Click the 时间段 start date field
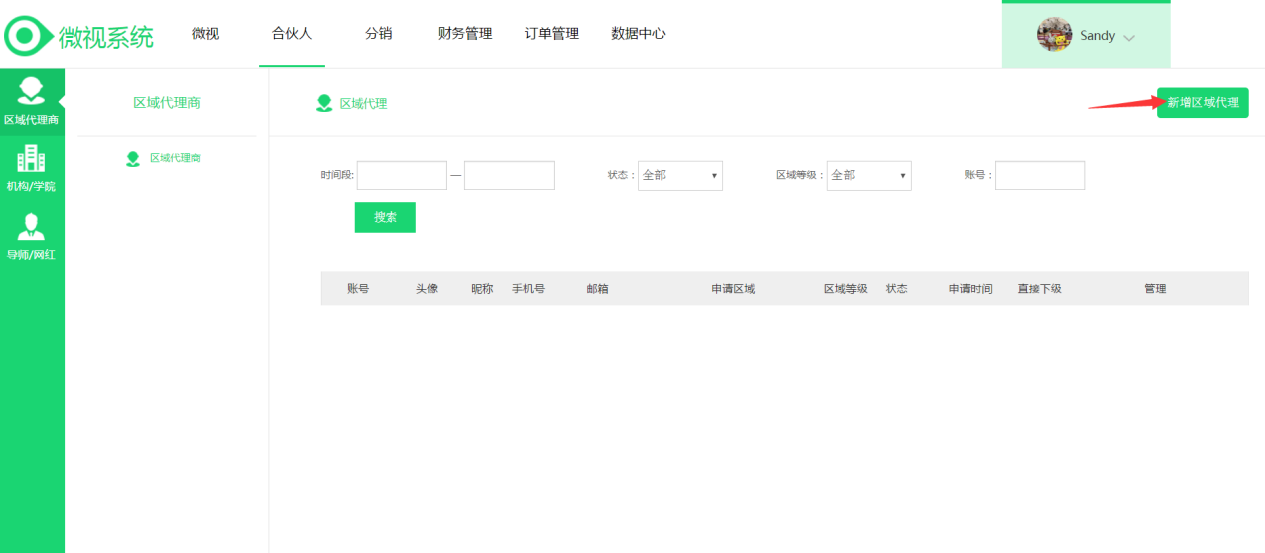Image resolution: width=1265 pixels, height=553 pixels. pos(401,175)
